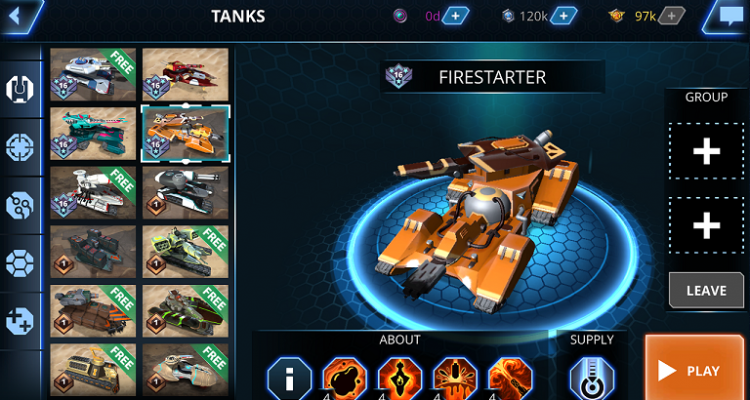Select the fire blob ability icon

344,379
